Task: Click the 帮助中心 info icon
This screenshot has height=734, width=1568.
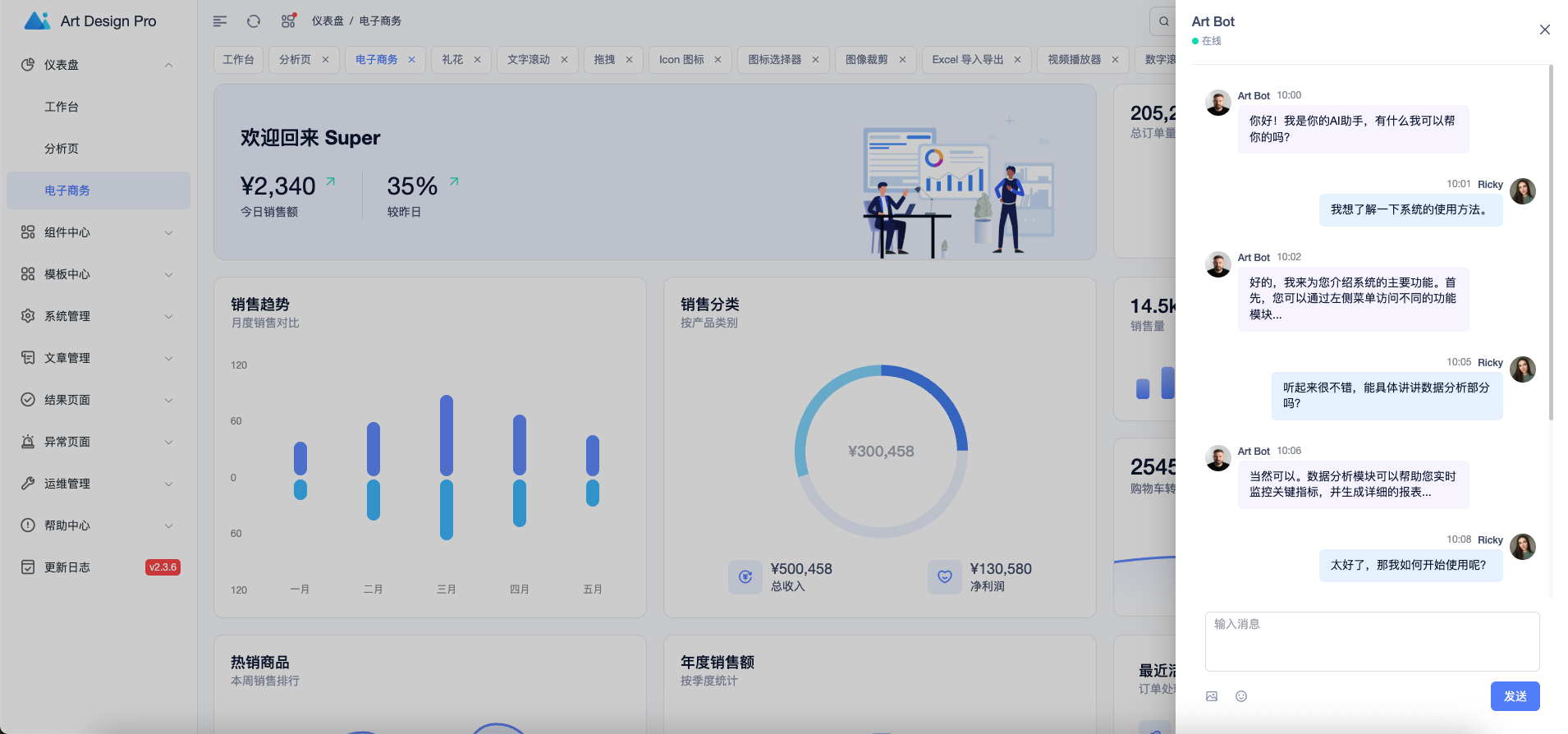Action: click(x=28, y=525)
